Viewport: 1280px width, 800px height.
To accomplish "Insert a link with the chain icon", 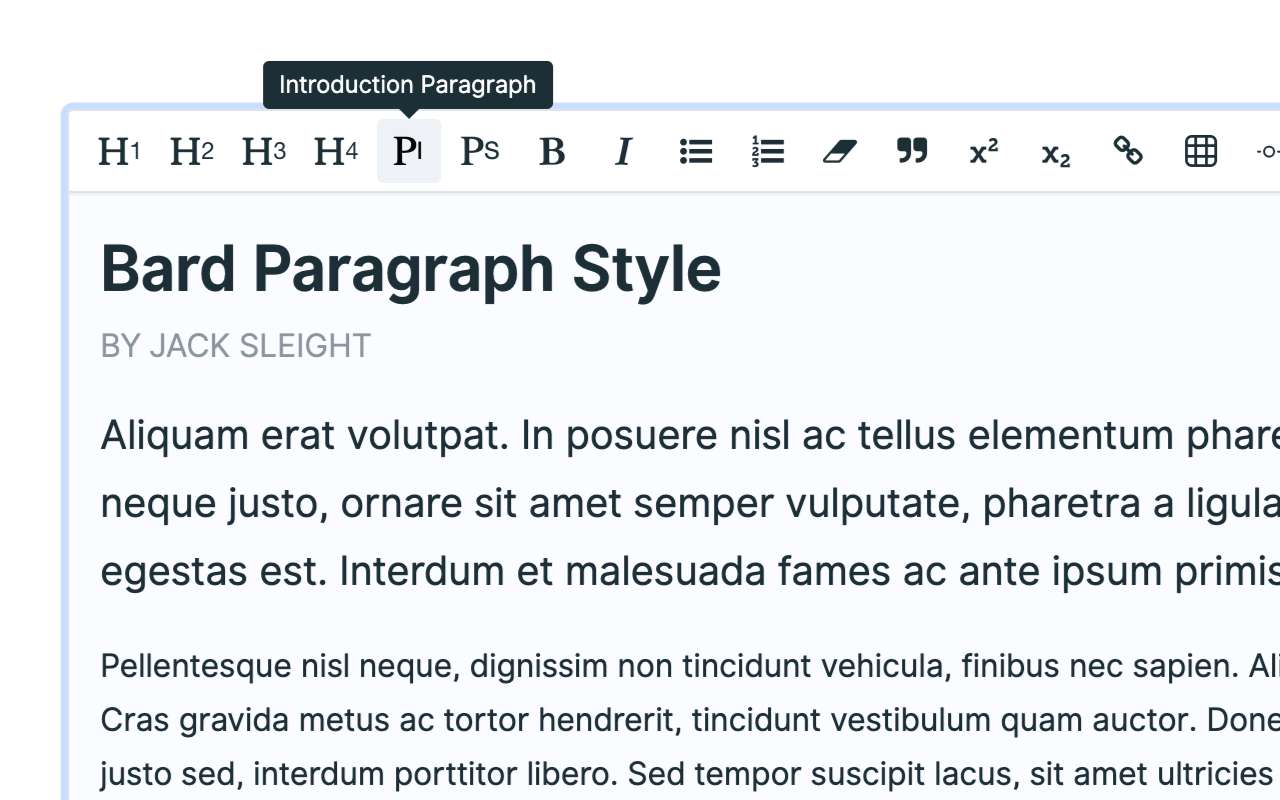I will (1128, 151).
